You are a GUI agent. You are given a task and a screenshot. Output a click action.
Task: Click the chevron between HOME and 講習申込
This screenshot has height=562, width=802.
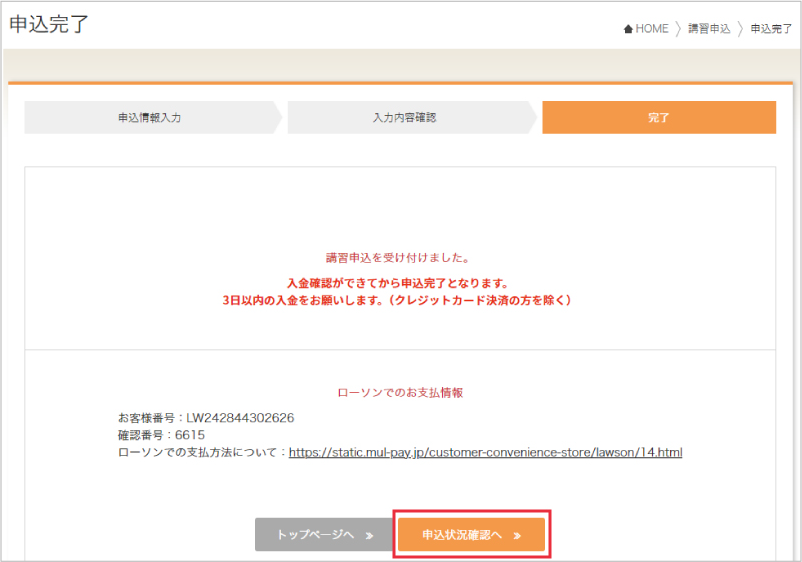click(x=678, y=29)
